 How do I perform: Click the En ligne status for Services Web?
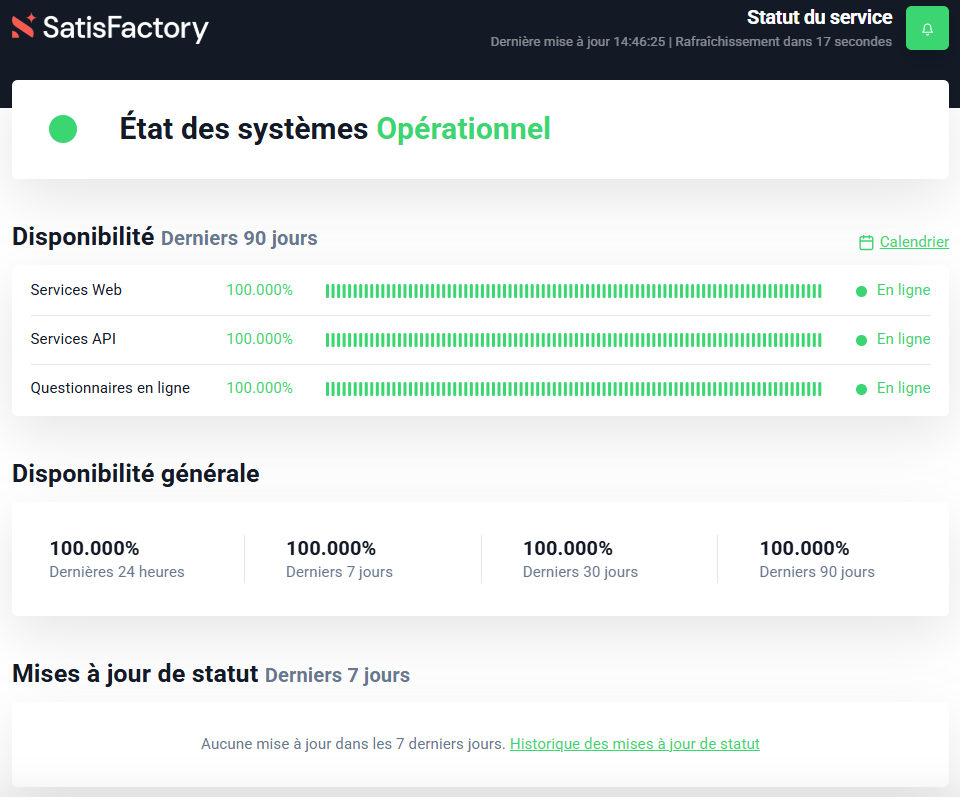[x=903, y=290]
